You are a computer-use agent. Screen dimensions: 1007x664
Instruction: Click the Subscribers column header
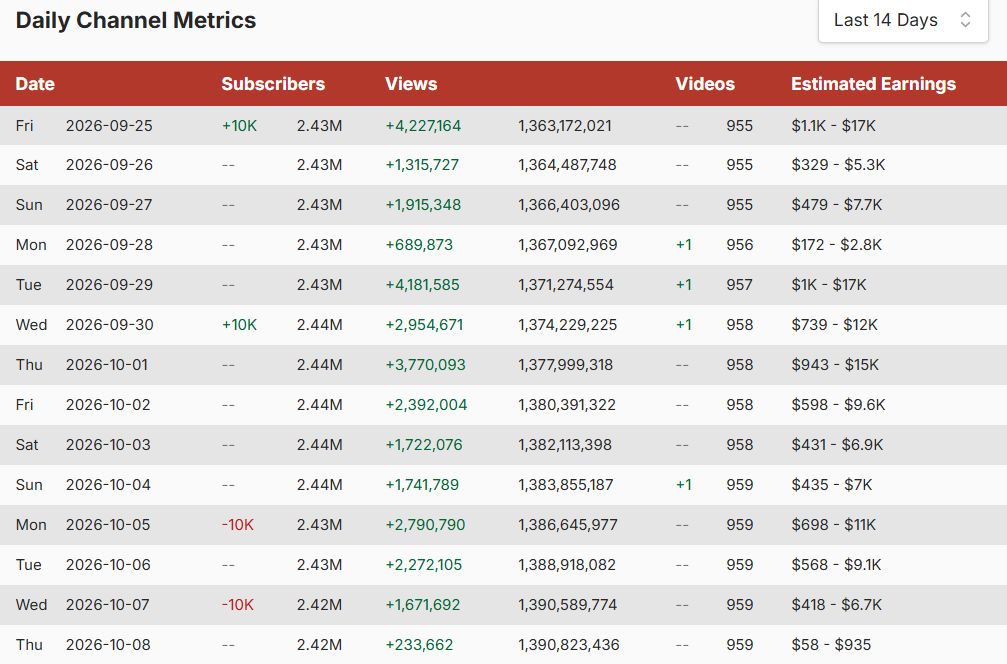[x=273, y=84]
